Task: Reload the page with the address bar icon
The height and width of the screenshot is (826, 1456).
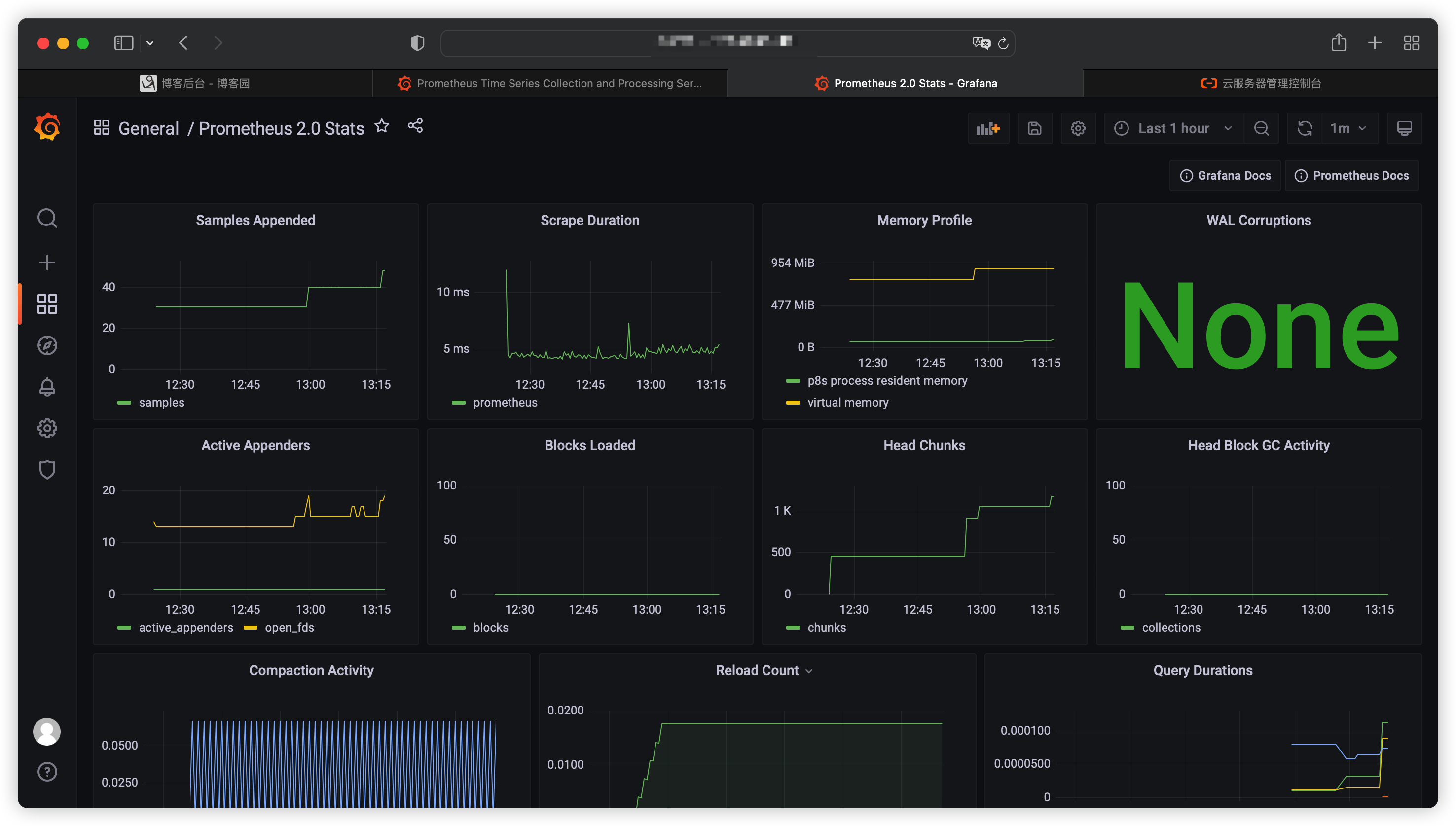Action: [x=1004, y=43]
